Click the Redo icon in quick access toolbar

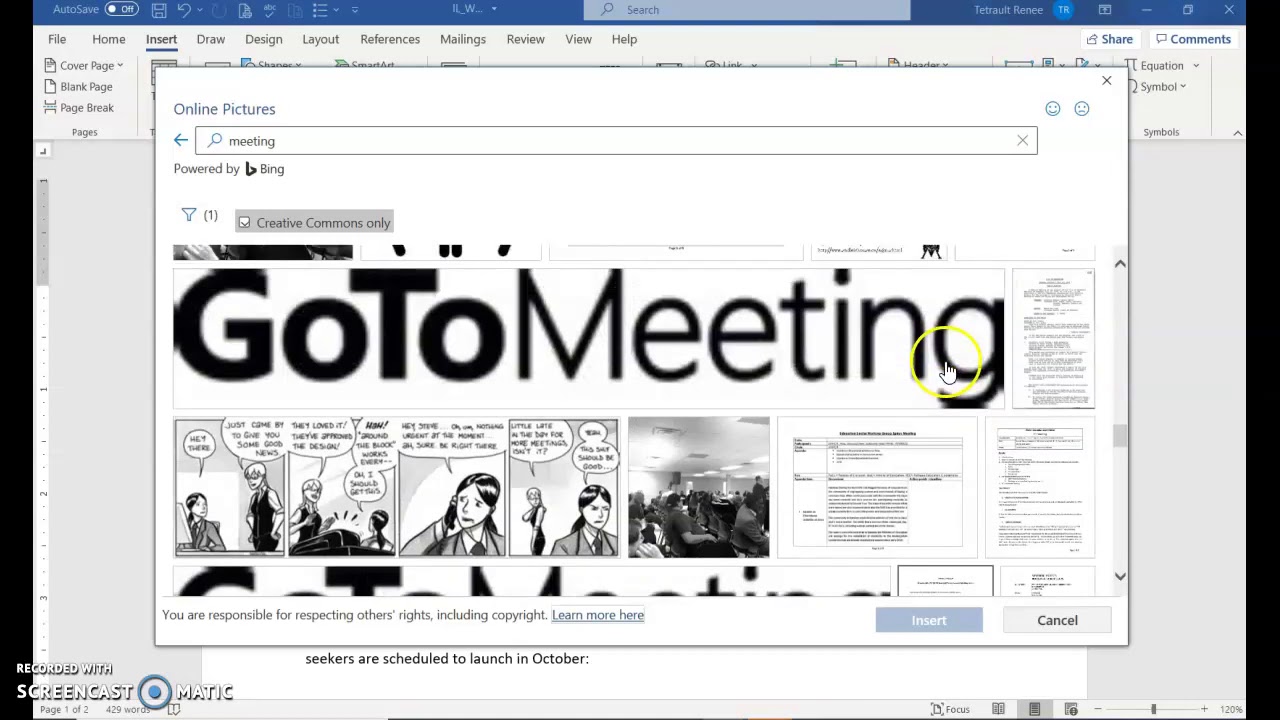tap(219, 10)
